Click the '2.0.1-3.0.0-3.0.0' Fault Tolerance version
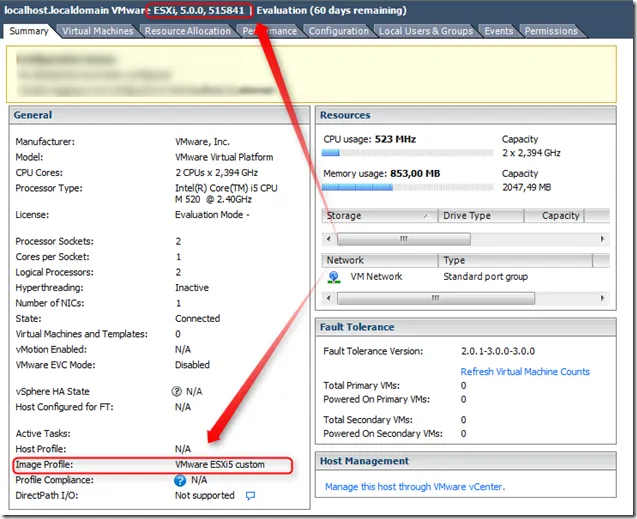Viewport: 637px width, 519px height. (x=498, y=351)
